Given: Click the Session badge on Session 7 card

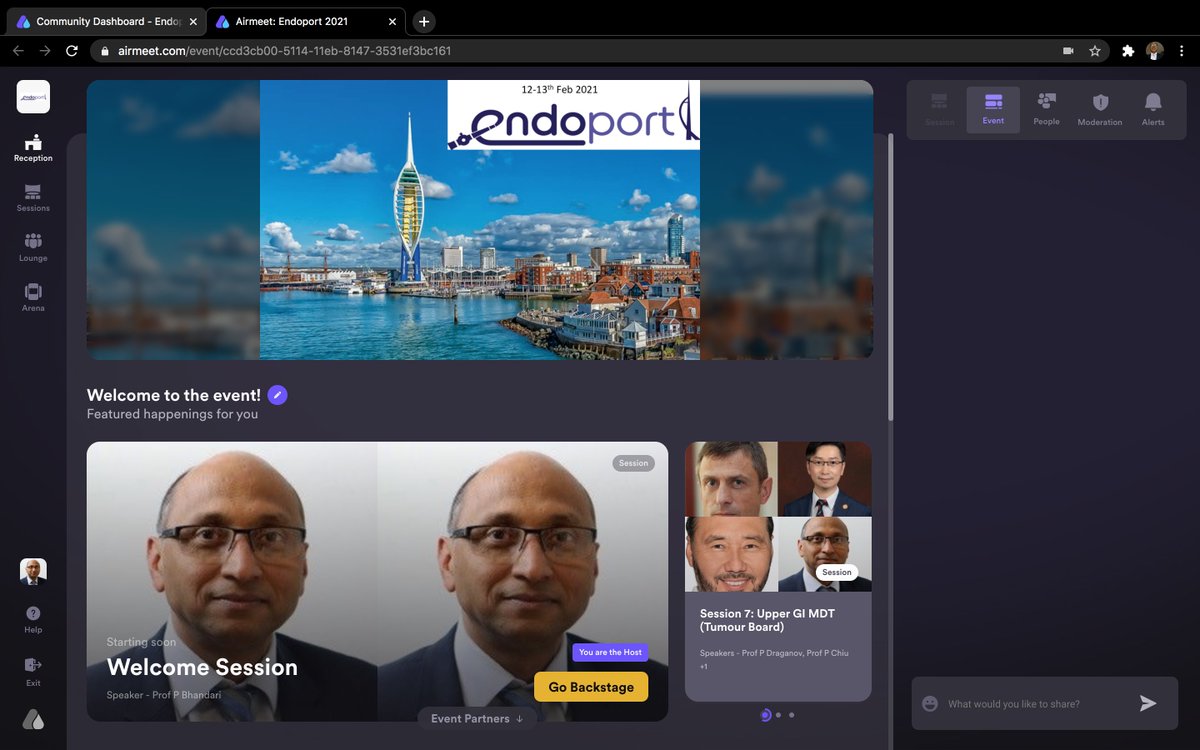Looking at the screenshot, I should [837, 572].
